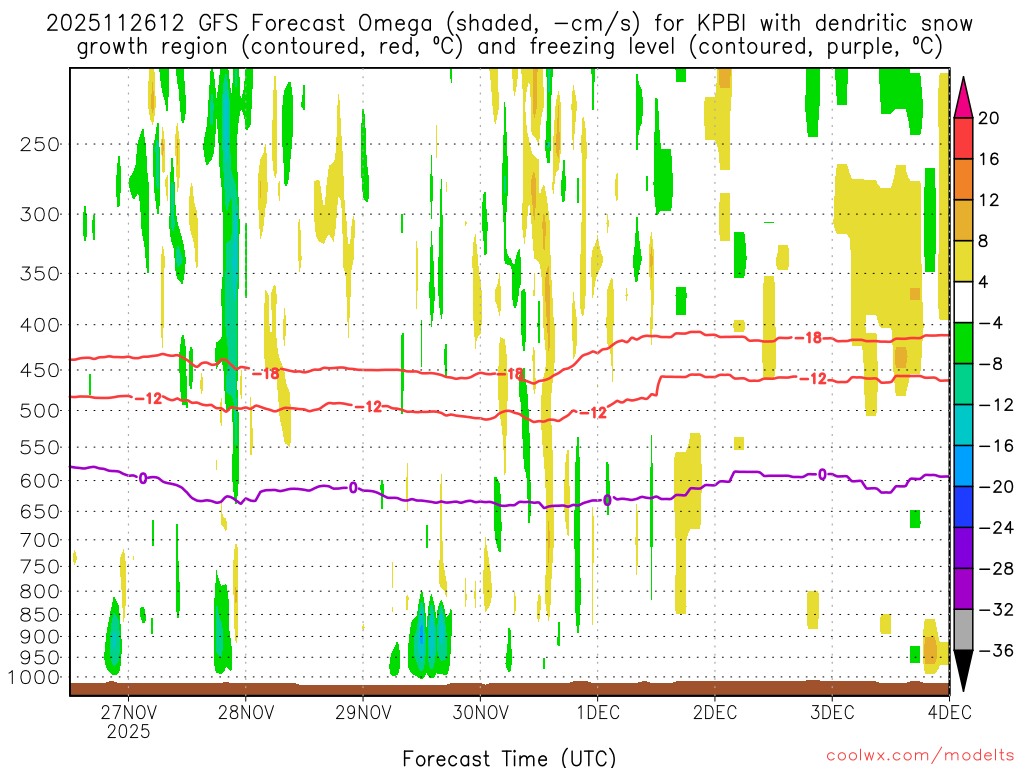Click the 28NOV time axis label
Viewport: 1024px width, 768px height.
pos(246,712)
